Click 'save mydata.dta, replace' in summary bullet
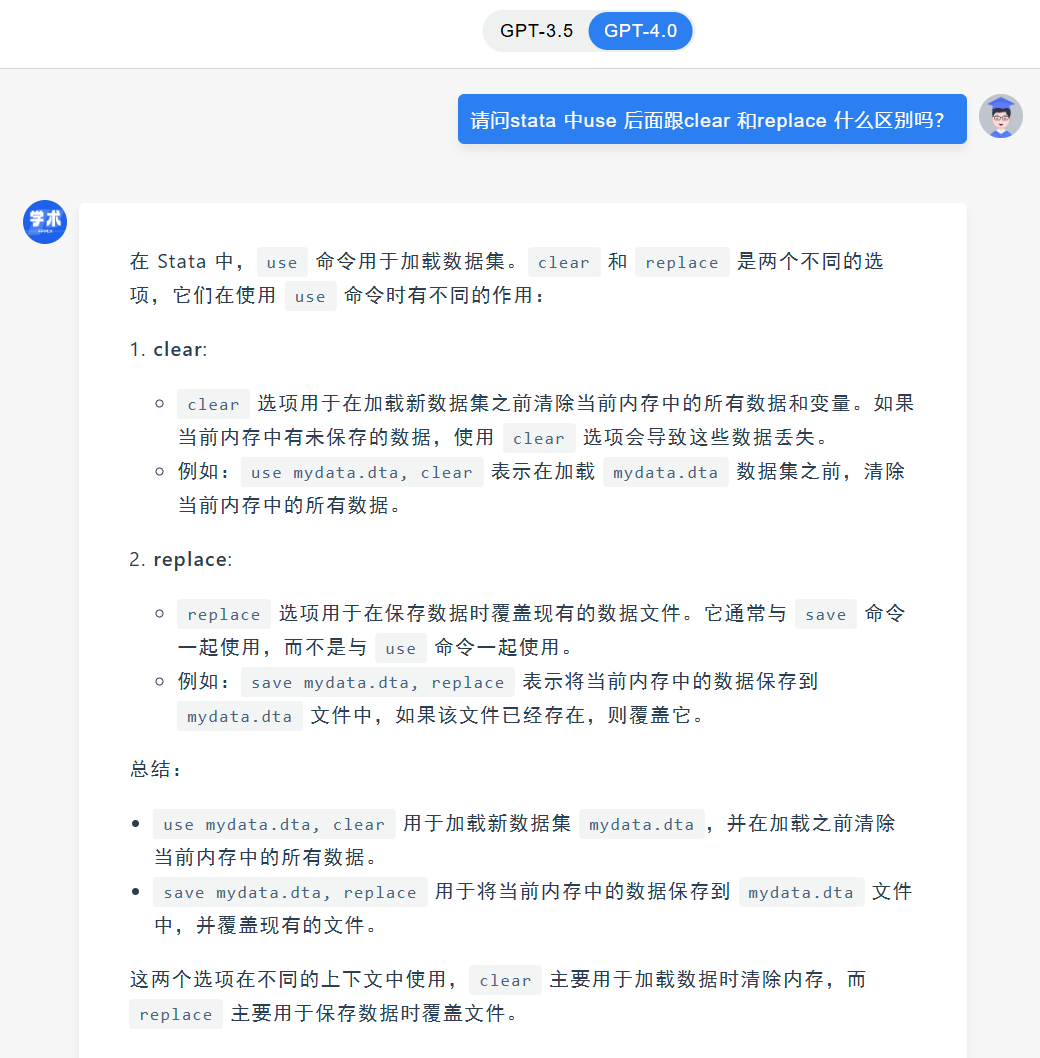This screenshot has height=1058, width=1040. click(x=290, y=892)
